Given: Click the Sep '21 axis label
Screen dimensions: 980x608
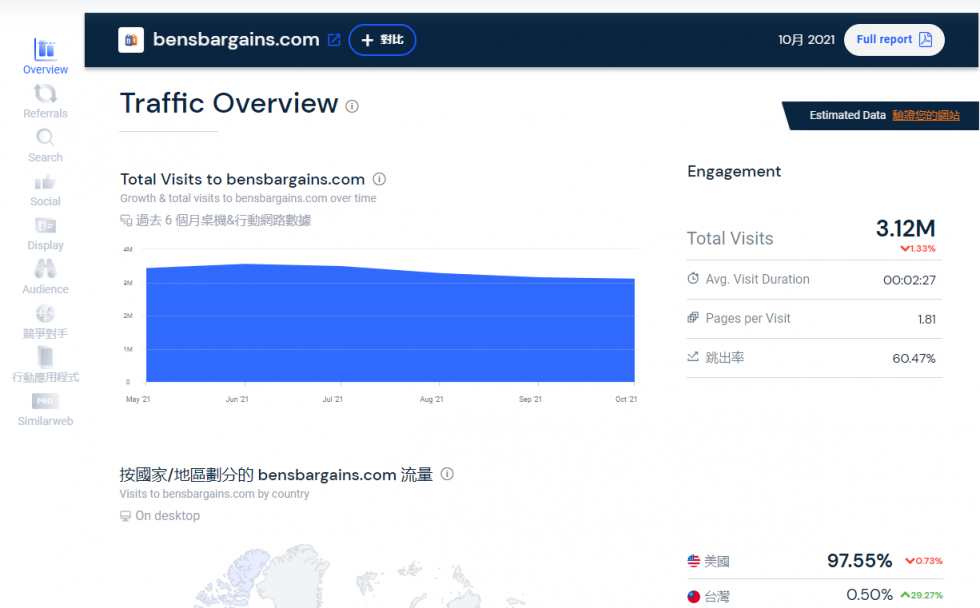Looking at the screenshot, I should pyautogui.click(x=530, y=399).
